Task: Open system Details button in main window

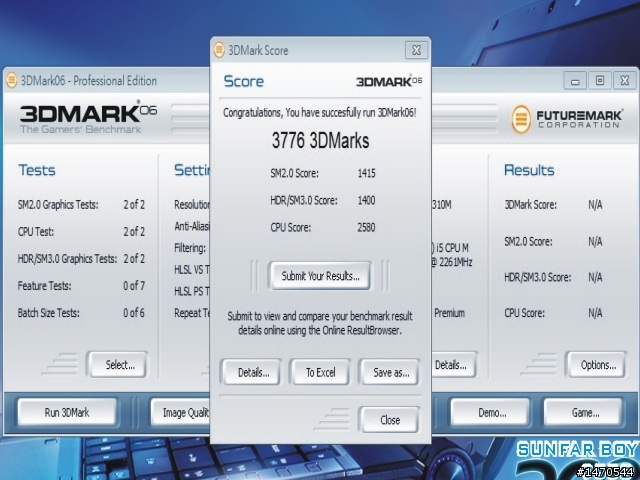Action: tap(453, 364)
